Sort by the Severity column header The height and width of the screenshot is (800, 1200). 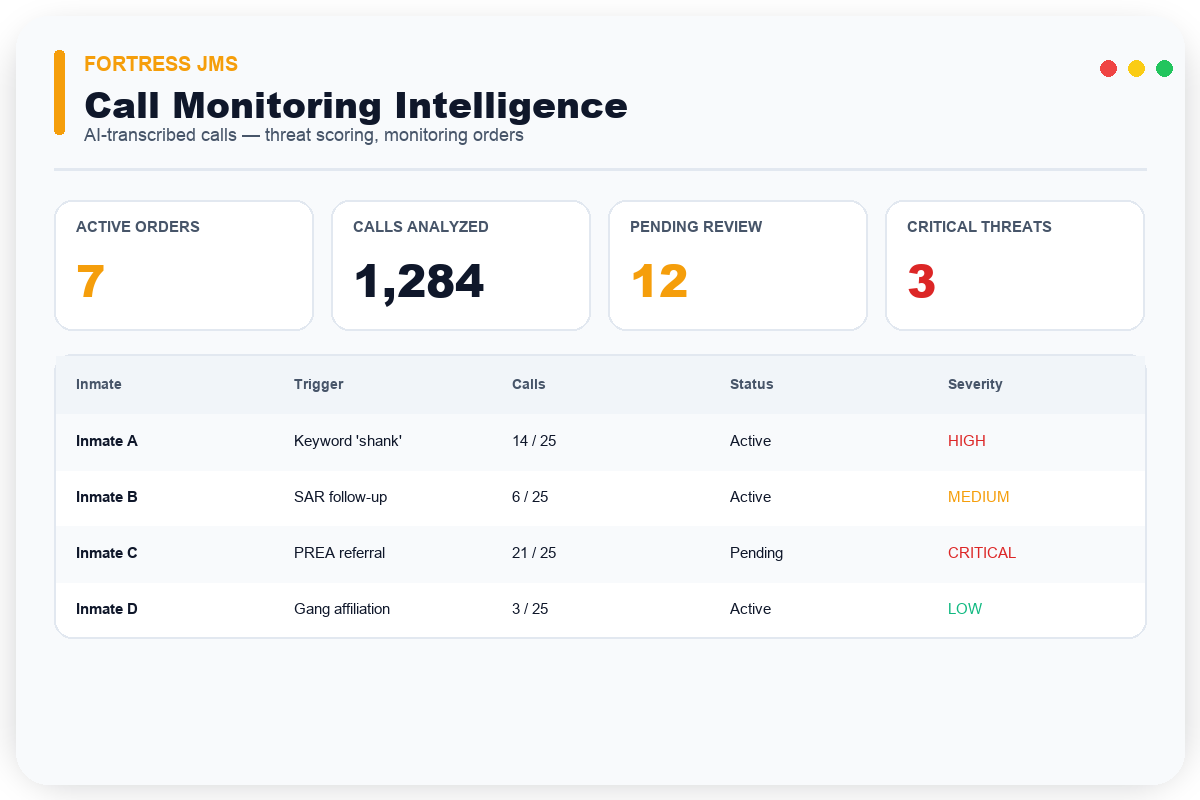point(975,384)
